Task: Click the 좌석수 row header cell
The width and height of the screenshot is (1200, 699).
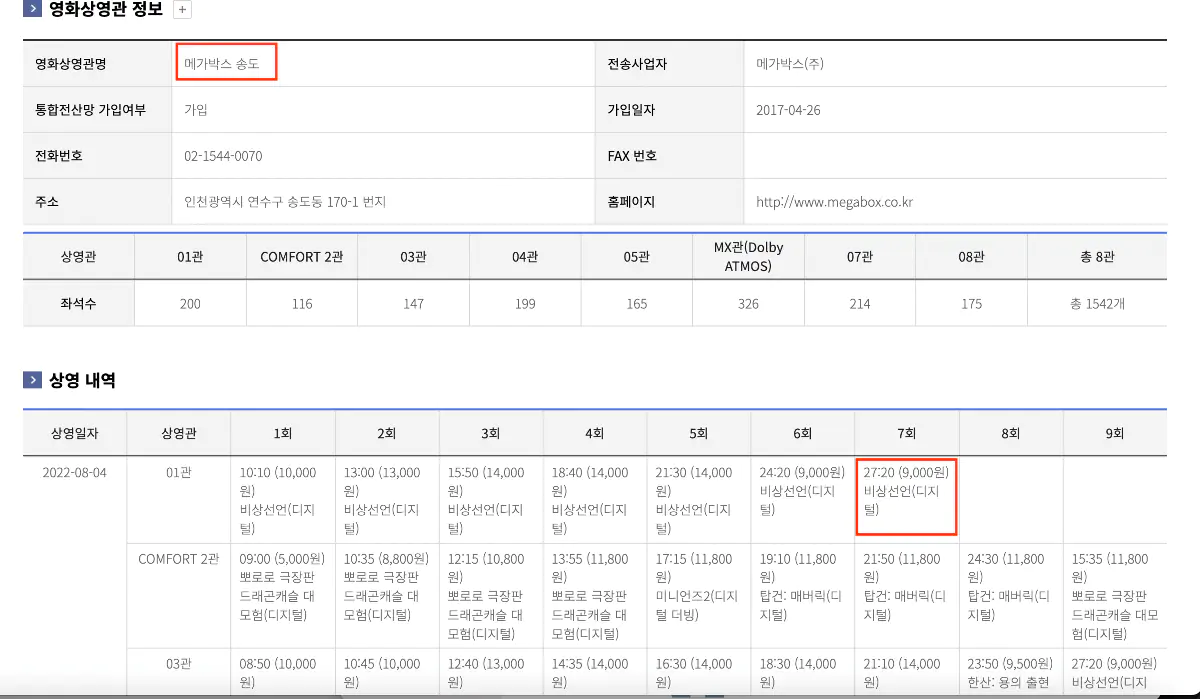Action: (77, 301)
